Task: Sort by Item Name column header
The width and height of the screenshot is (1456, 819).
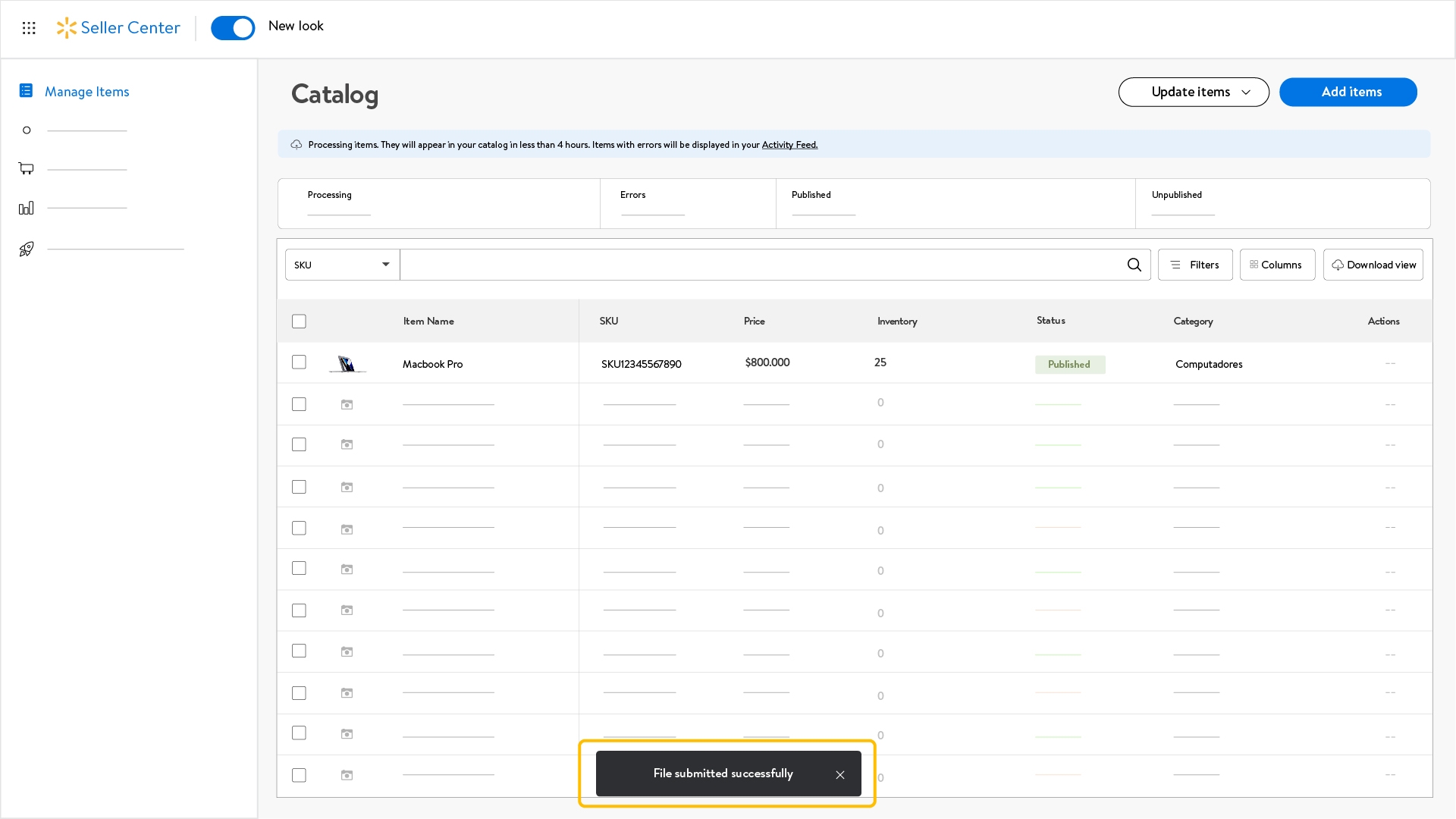Action: click(428, 322)
